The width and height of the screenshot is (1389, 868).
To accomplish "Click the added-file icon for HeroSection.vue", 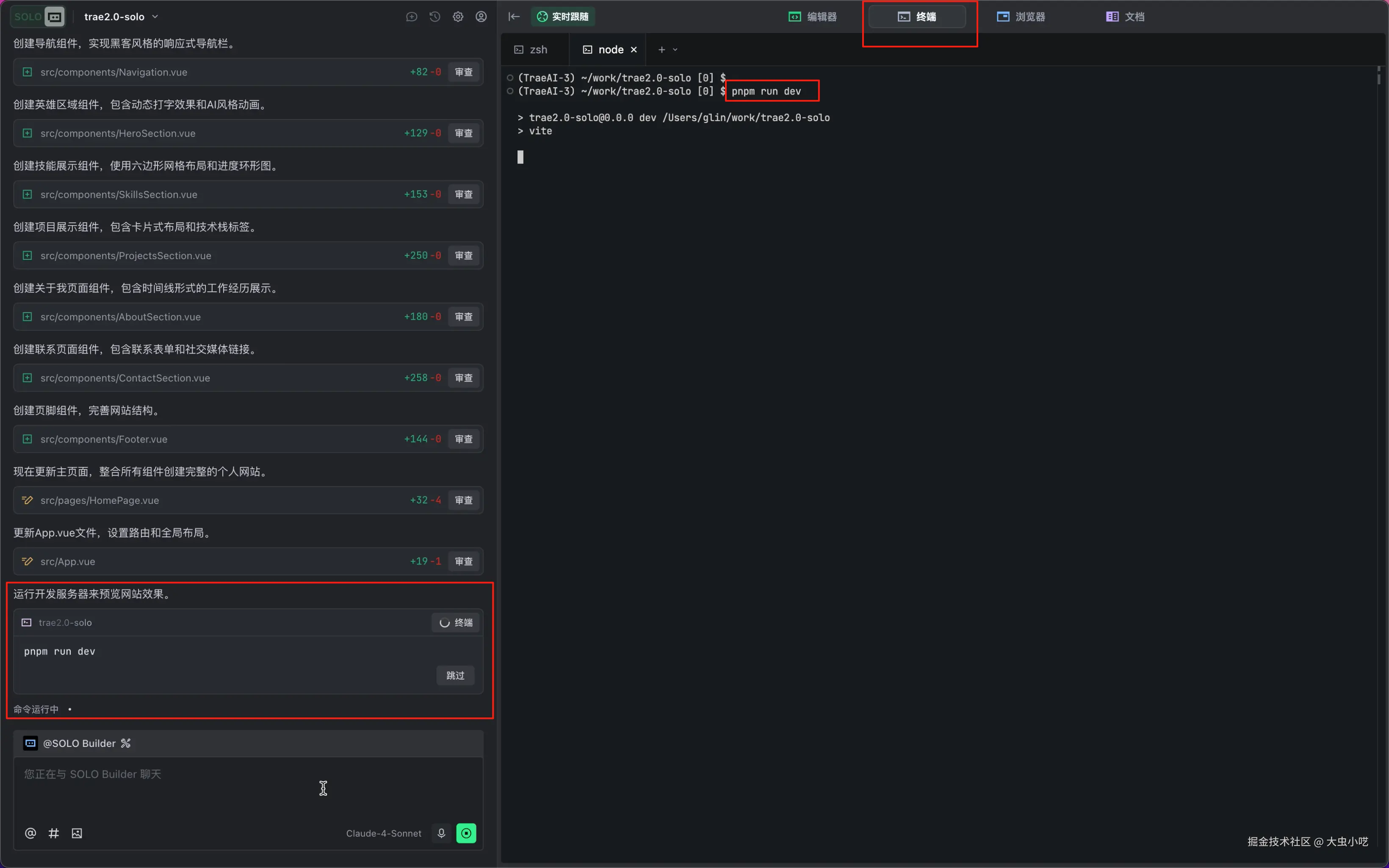I will 27,133.
